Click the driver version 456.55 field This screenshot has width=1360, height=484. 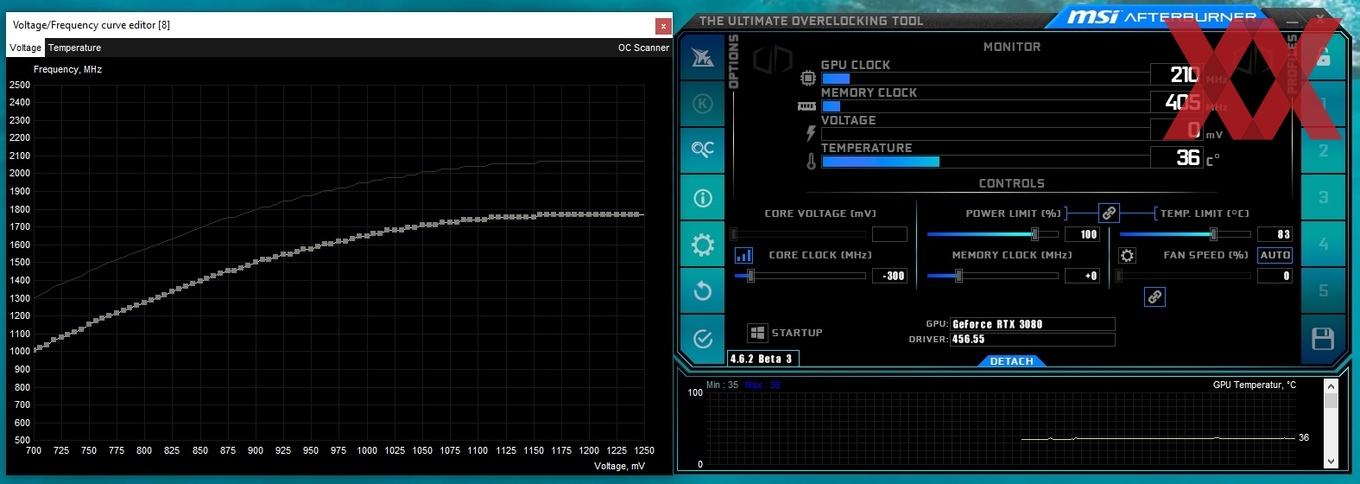coord(1032,340)
